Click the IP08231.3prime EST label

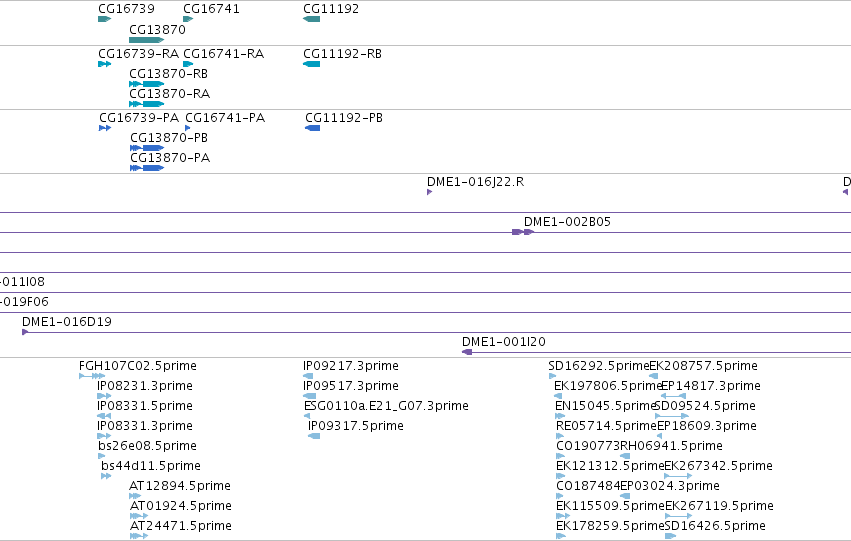tap(145, 386)
